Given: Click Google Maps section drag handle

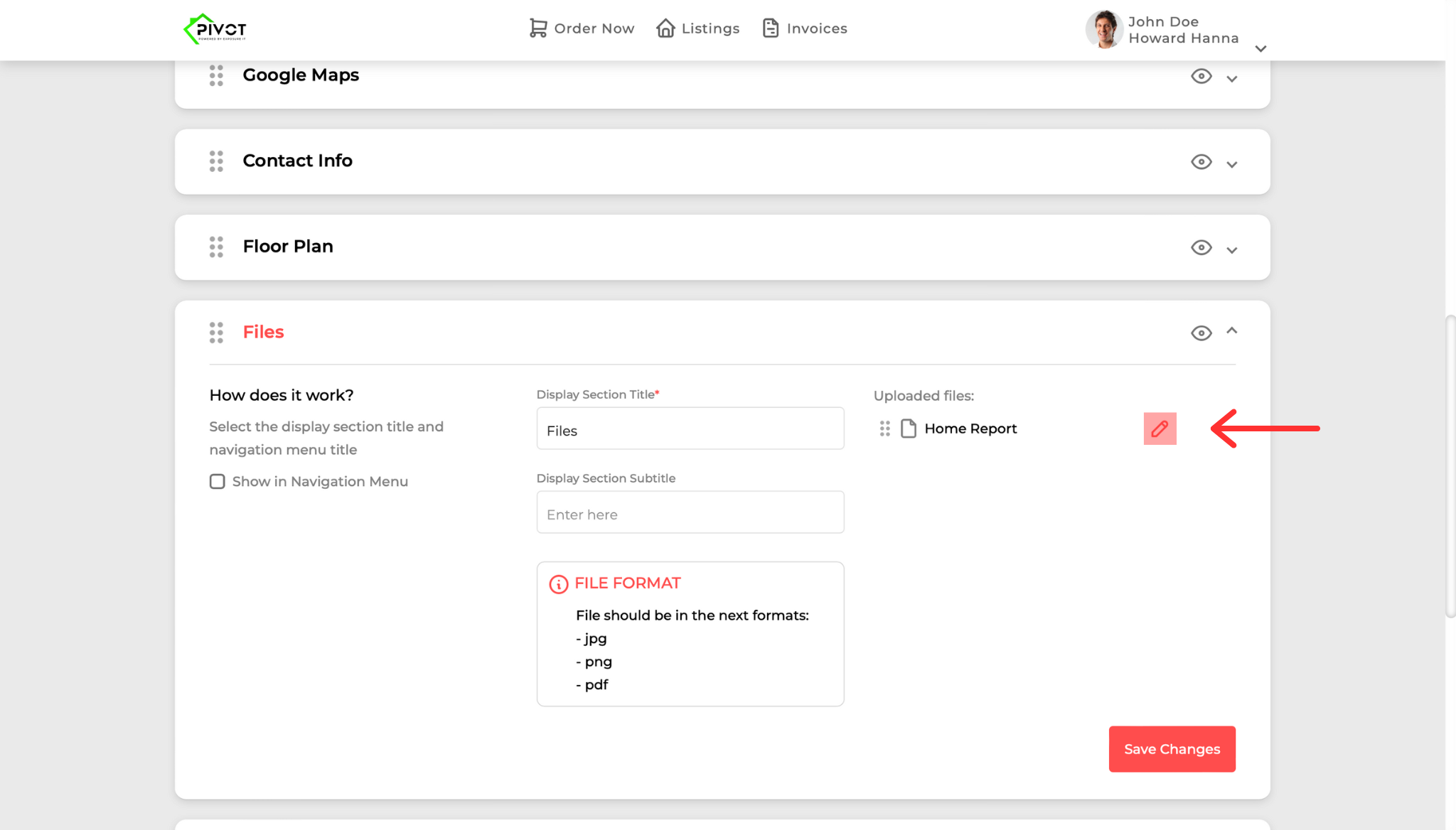Looking at the screenshot, I should (x=216, y=75).
